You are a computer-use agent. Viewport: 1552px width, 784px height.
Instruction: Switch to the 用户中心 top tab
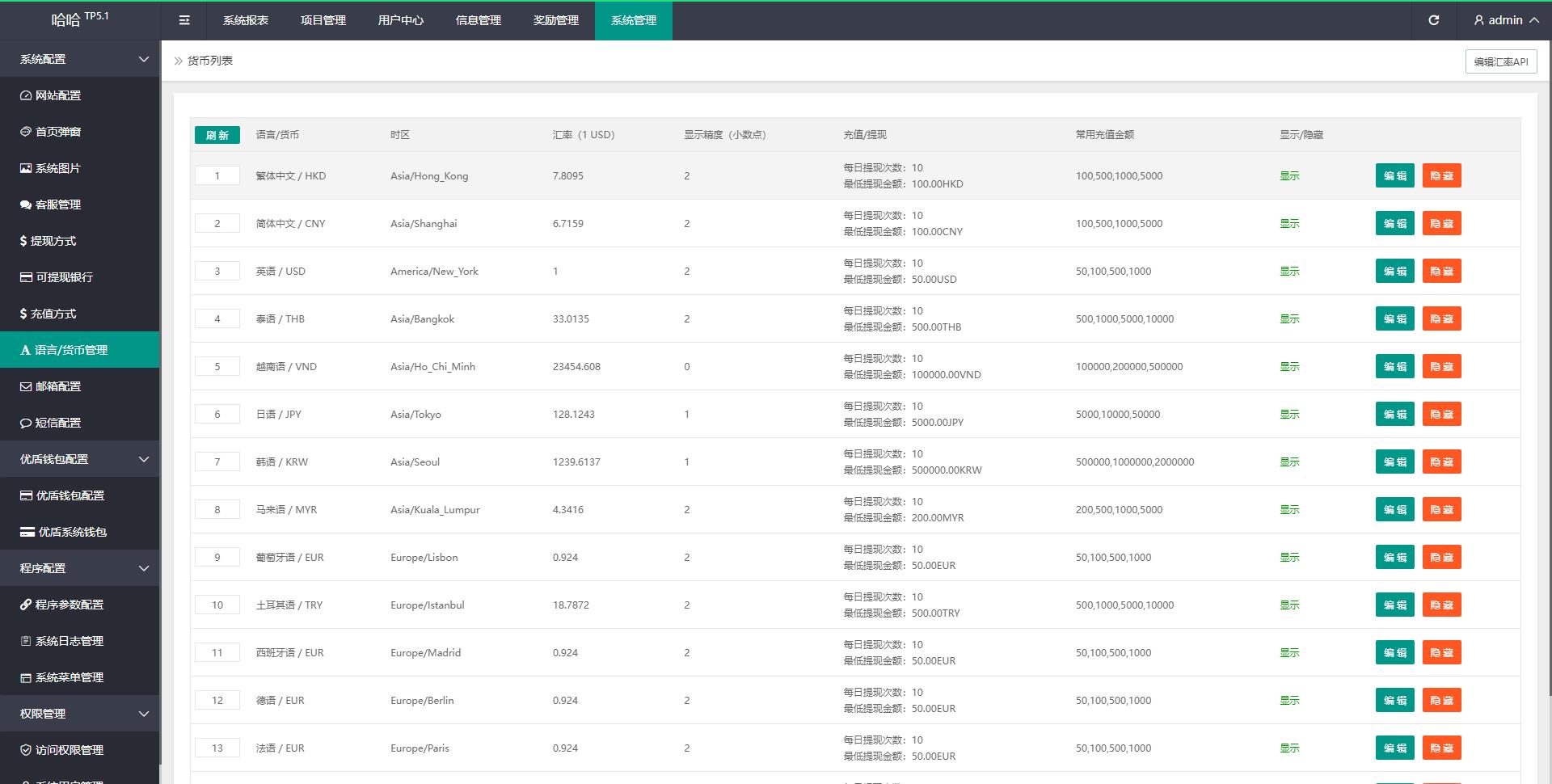coord(400,20)
